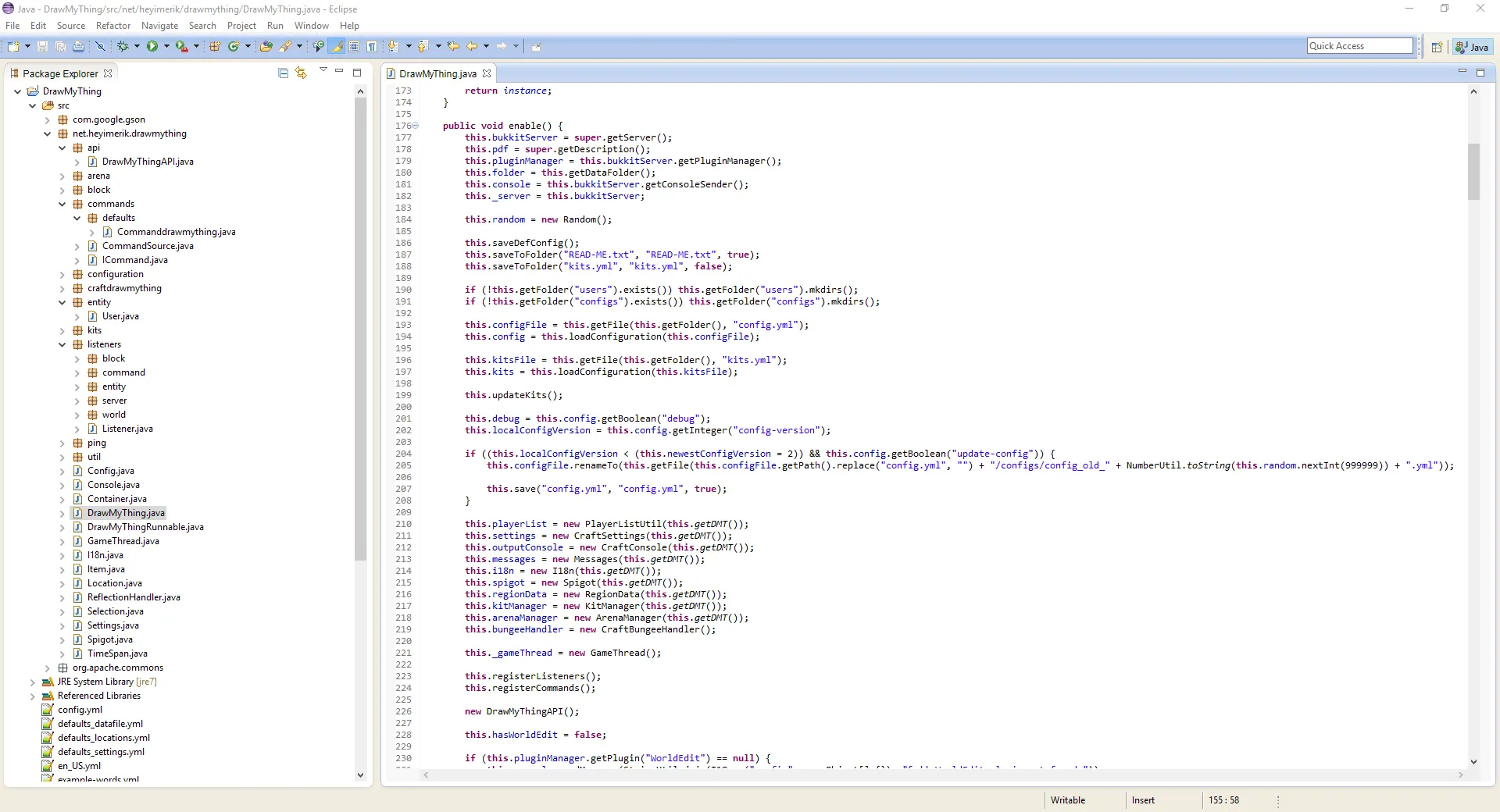The width and height of the screenshot is (1500, 812).
Task: Click the Save All toolbar icon
Action: (60, 47)
